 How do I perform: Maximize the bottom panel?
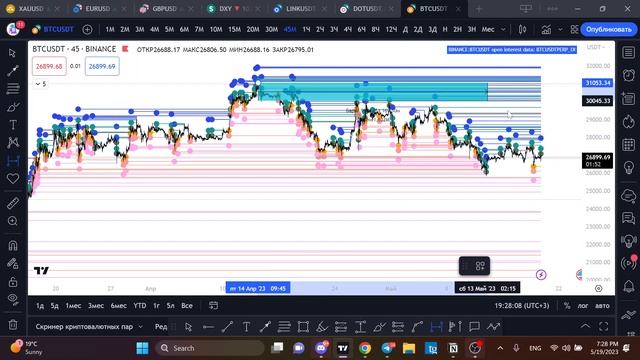click(x=604, y=326)
